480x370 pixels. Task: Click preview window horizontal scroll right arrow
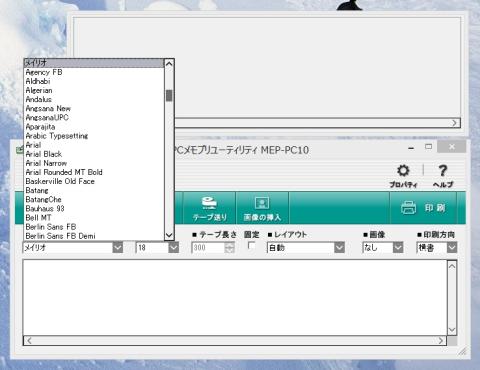[455, 123]
